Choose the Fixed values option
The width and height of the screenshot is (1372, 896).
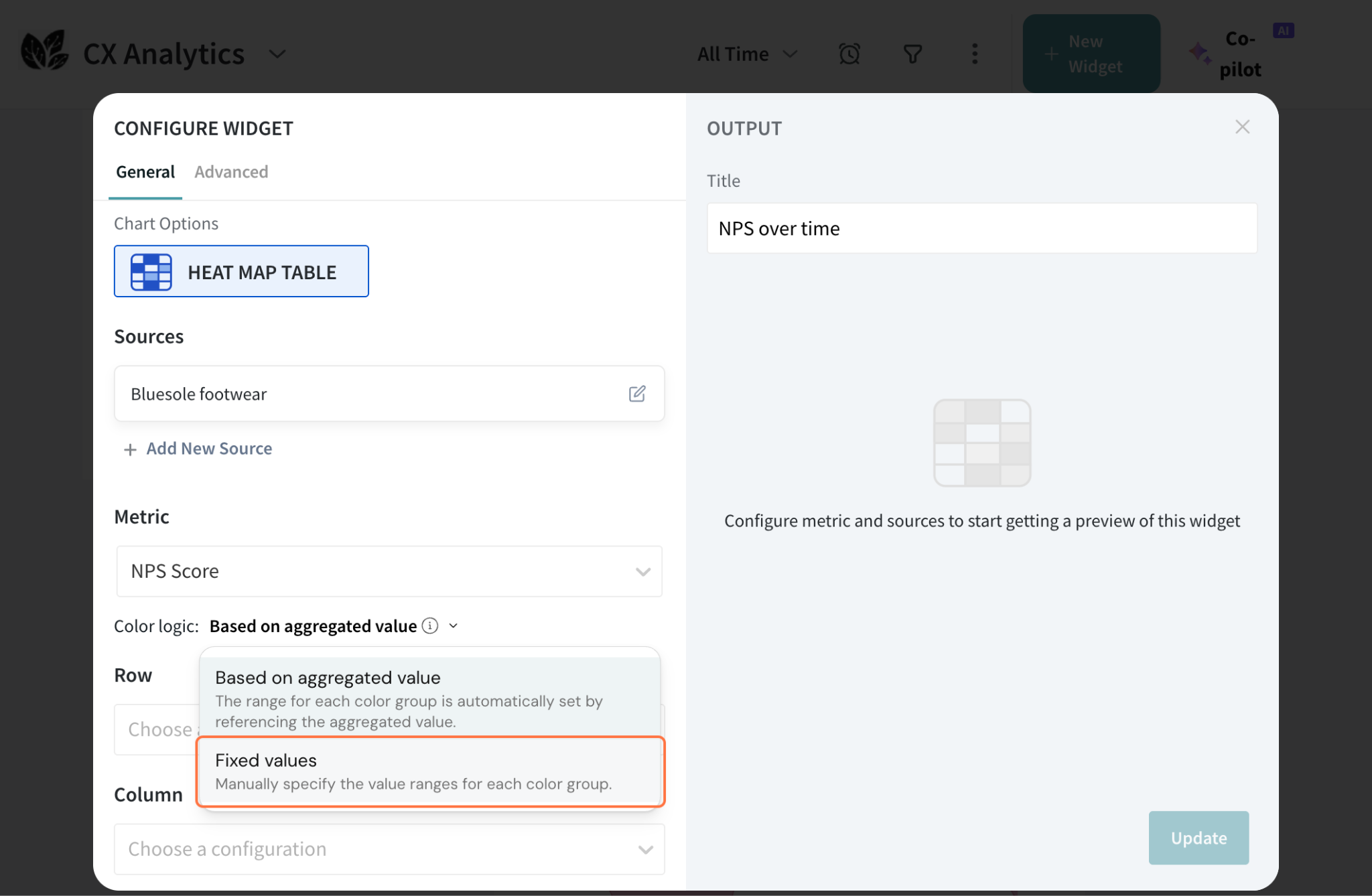pyautogui.click(x=430, y=771)
